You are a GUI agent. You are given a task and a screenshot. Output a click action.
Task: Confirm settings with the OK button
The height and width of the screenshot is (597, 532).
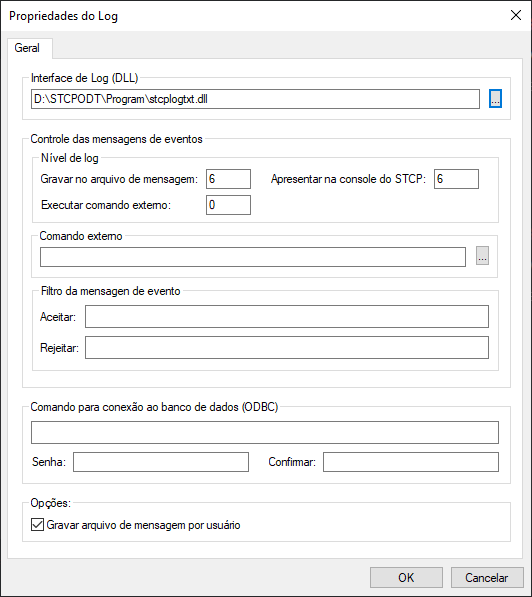pos(406,578)
